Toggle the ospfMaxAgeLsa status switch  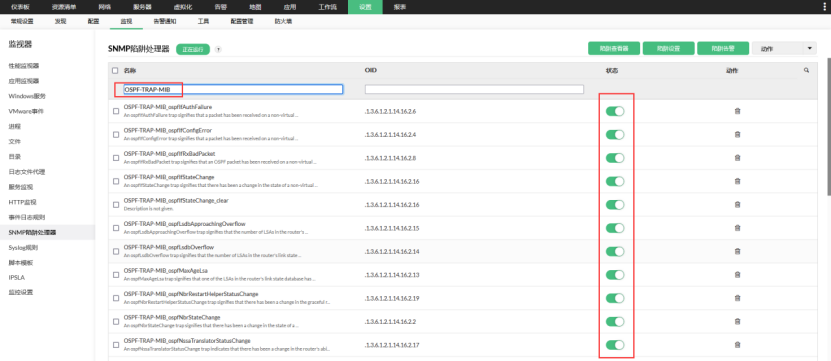point(615,275)
